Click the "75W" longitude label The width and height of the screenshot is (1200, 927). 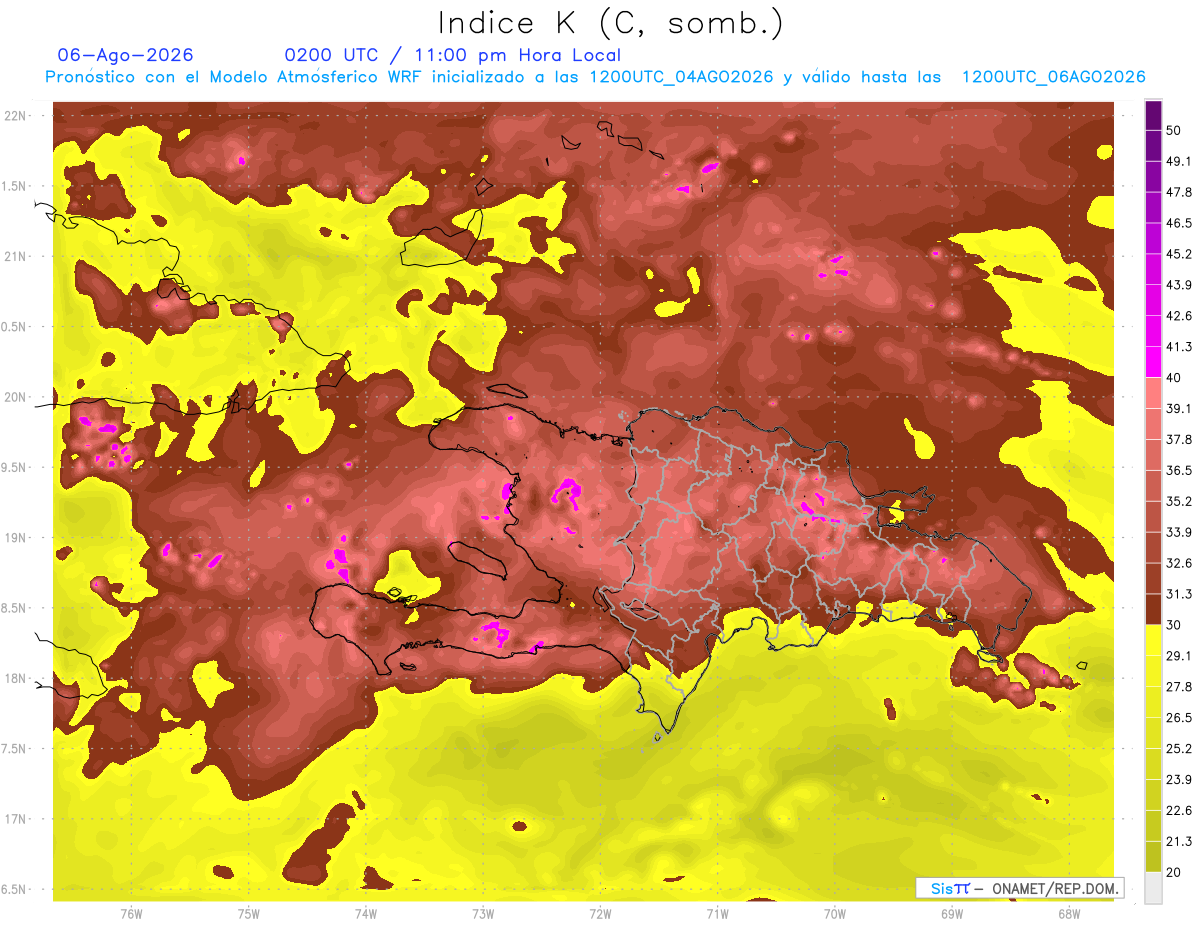249,914
